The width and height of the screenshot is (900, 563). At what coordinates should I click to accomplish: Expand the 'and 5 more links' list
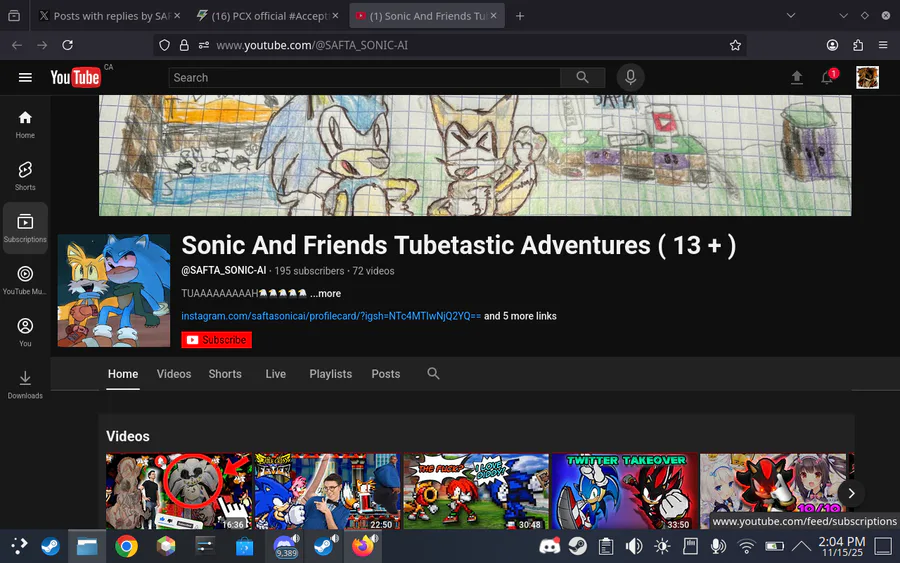coord(520,316)
